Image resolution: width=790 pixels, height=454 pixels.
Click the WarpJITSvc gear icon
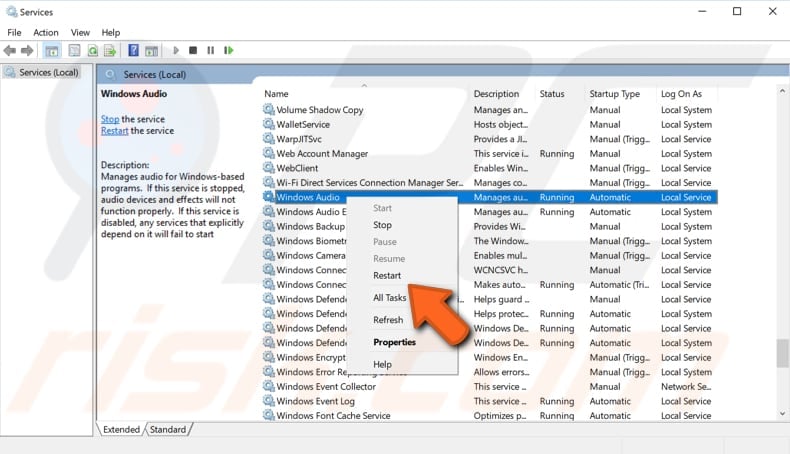269,139
